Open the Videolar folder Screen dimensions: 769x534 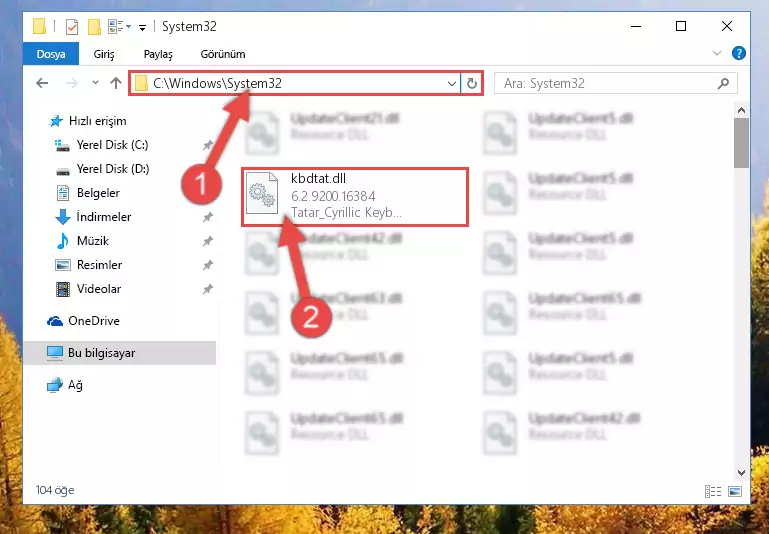99,289
